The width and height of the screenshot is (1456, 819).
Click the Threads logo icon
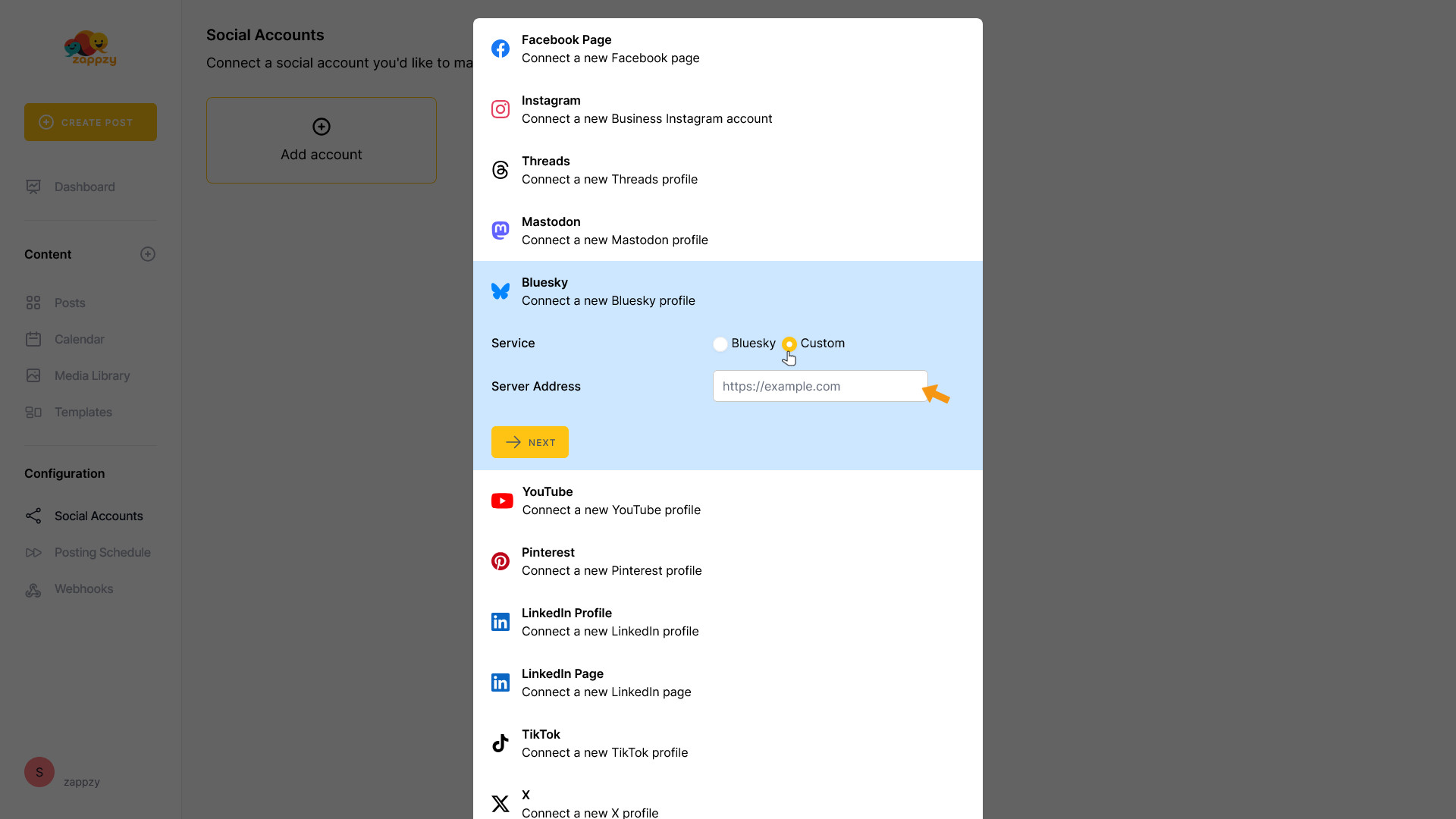(500, 170)
